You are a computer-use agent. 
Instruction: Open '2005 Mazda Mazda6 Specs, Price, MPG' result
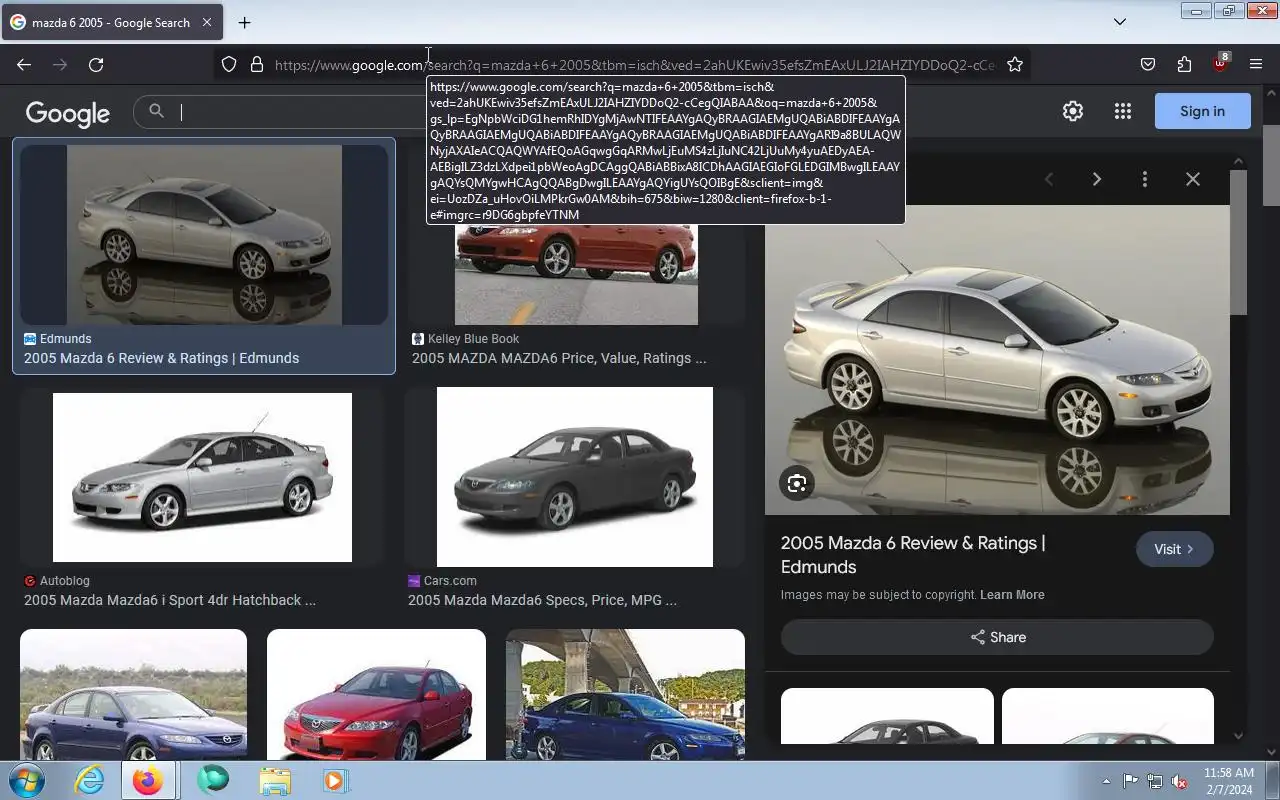pyautogui.click(x=542, y=600)
